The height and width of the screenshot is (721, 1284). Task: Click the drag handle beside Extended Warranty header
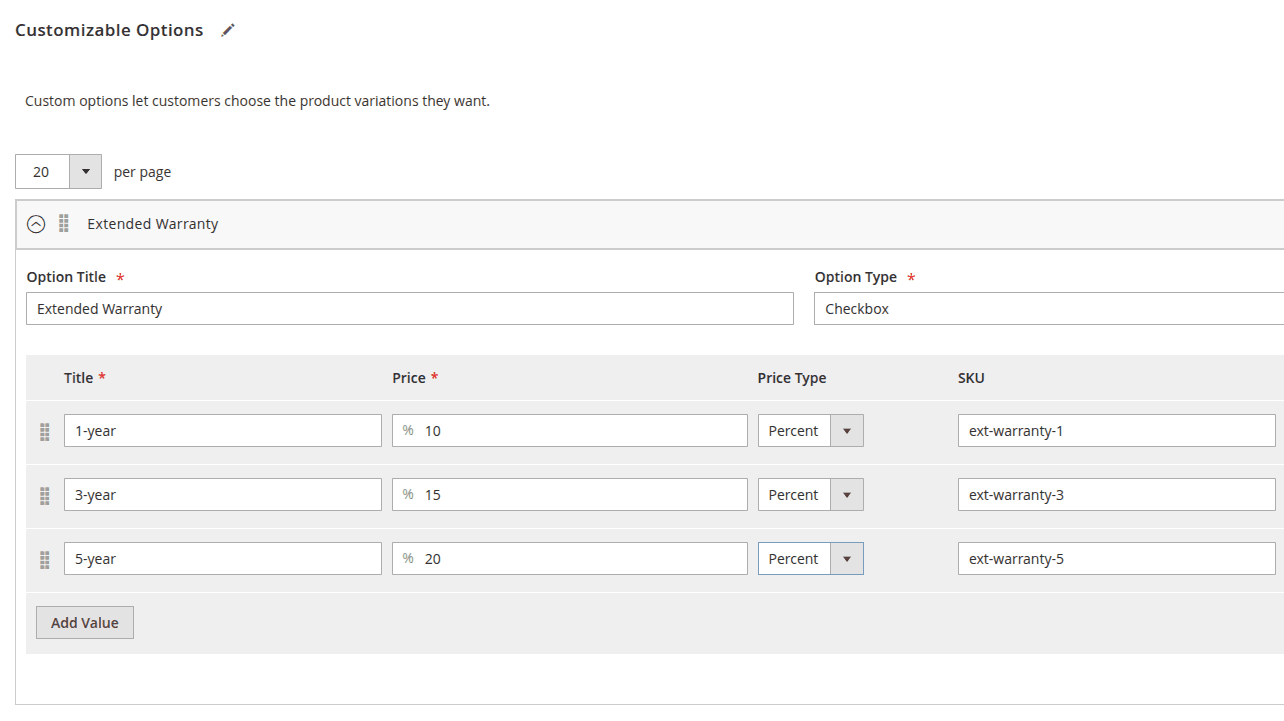pyautogui.click(x=64, y=223)
